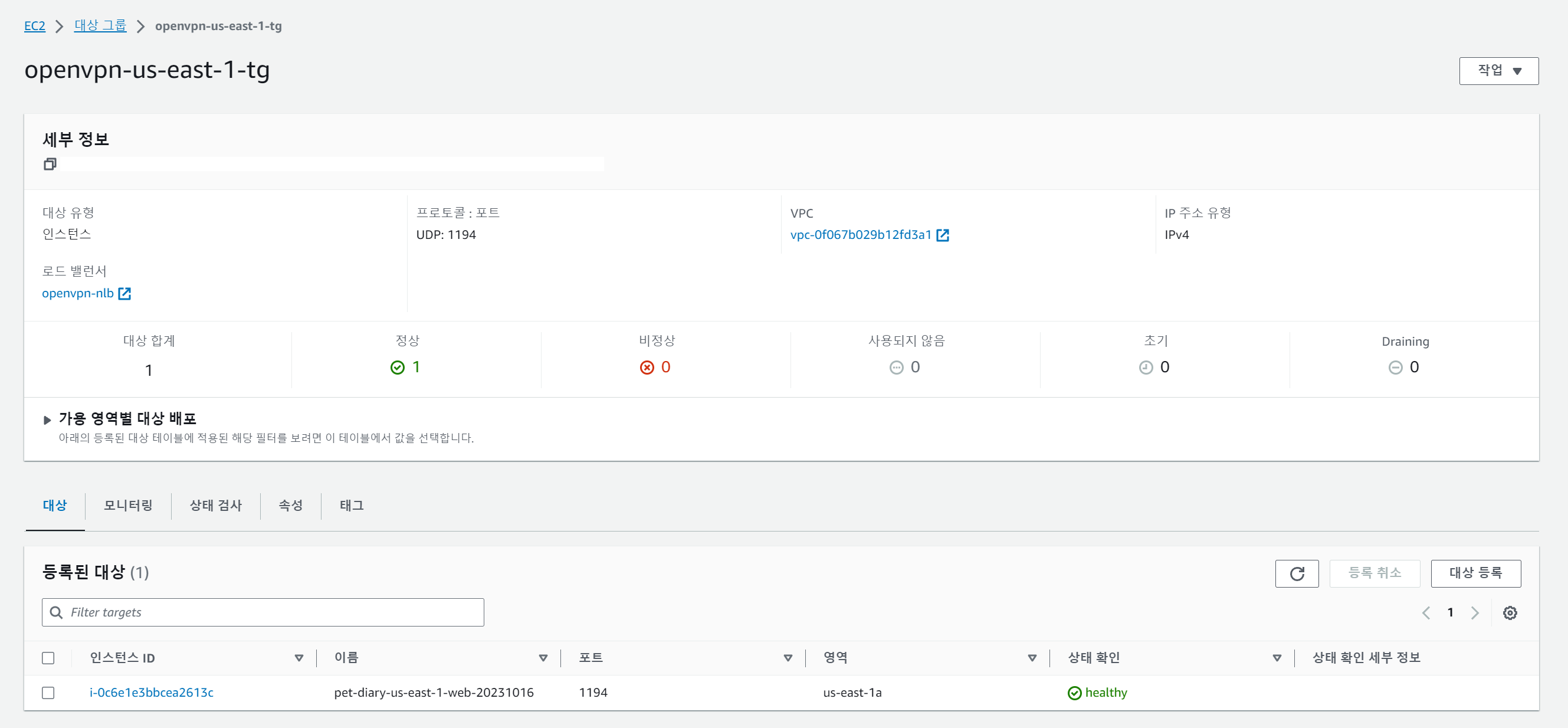Sort by 이름 column arrow
The image size is (1568, 728).
point(543,658)
